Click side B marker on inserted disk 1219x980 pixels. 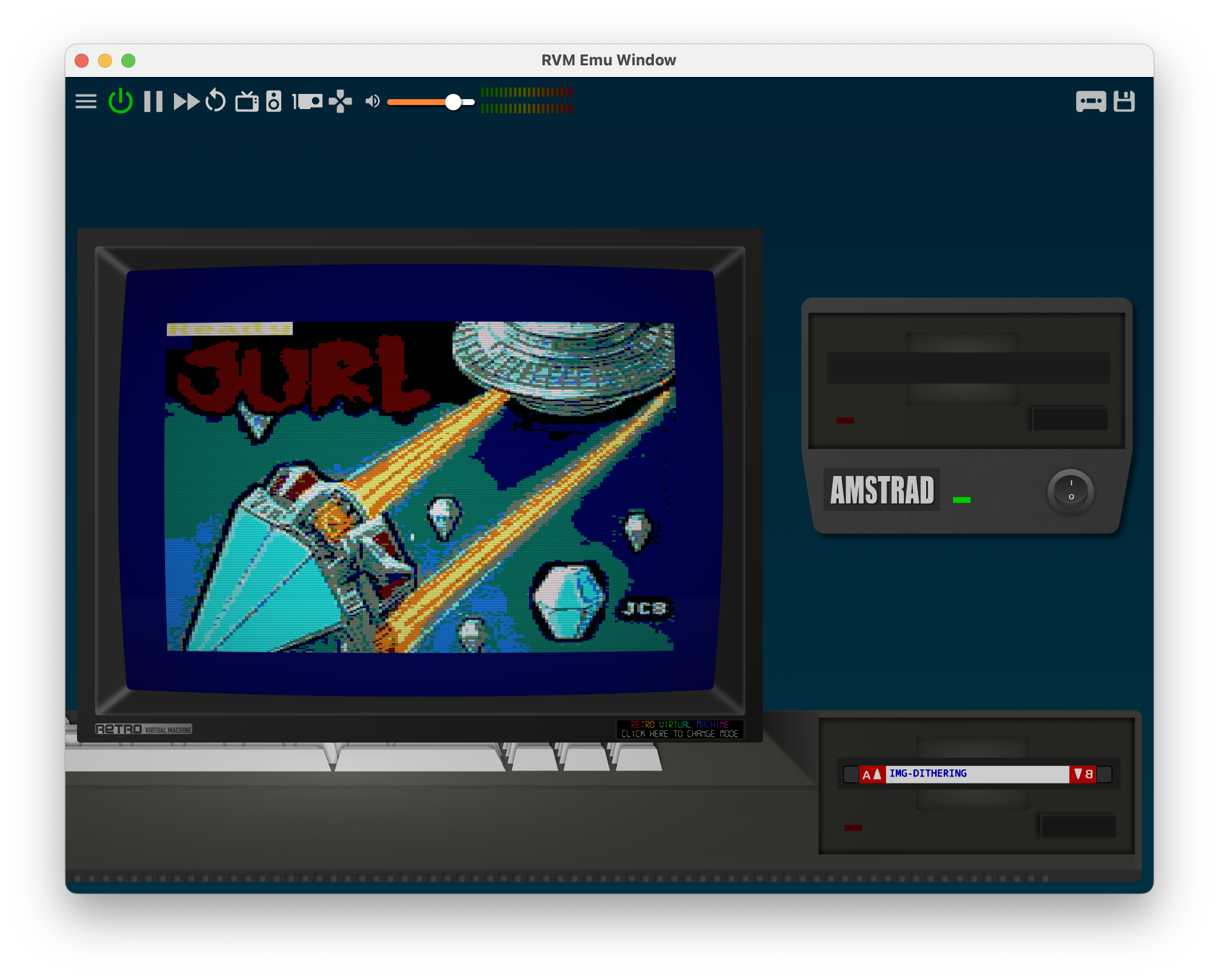[x=1083, y=774]
